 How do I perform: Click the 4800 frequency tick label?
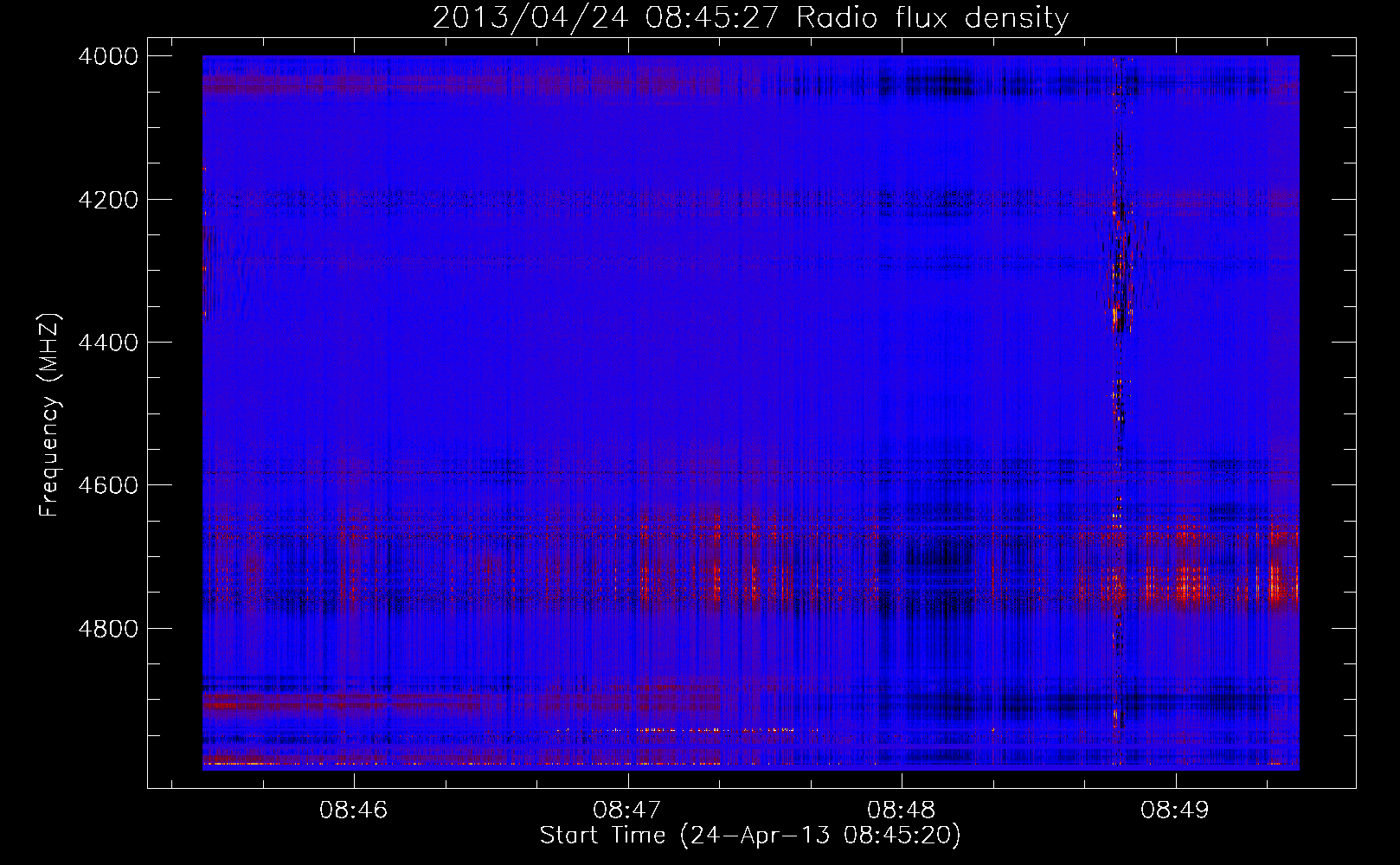[108, 628]
